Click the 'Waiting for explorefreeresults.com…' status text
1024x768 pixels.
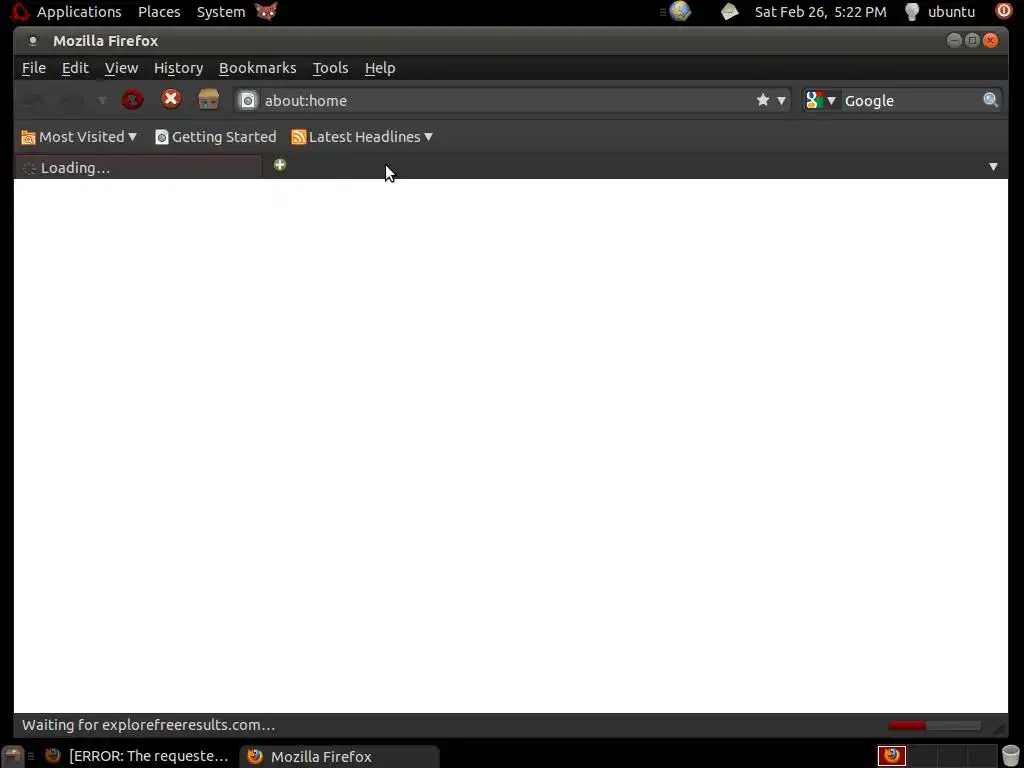coord(148,725)
